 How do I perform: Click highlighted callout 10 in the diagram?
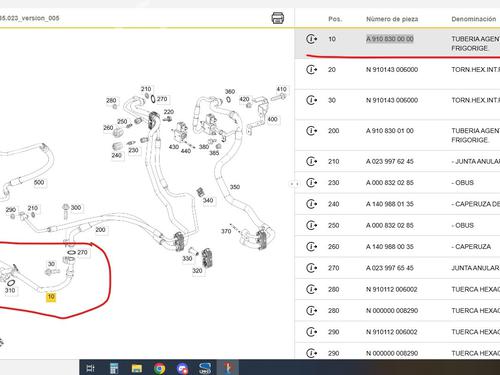pos(51,297)
